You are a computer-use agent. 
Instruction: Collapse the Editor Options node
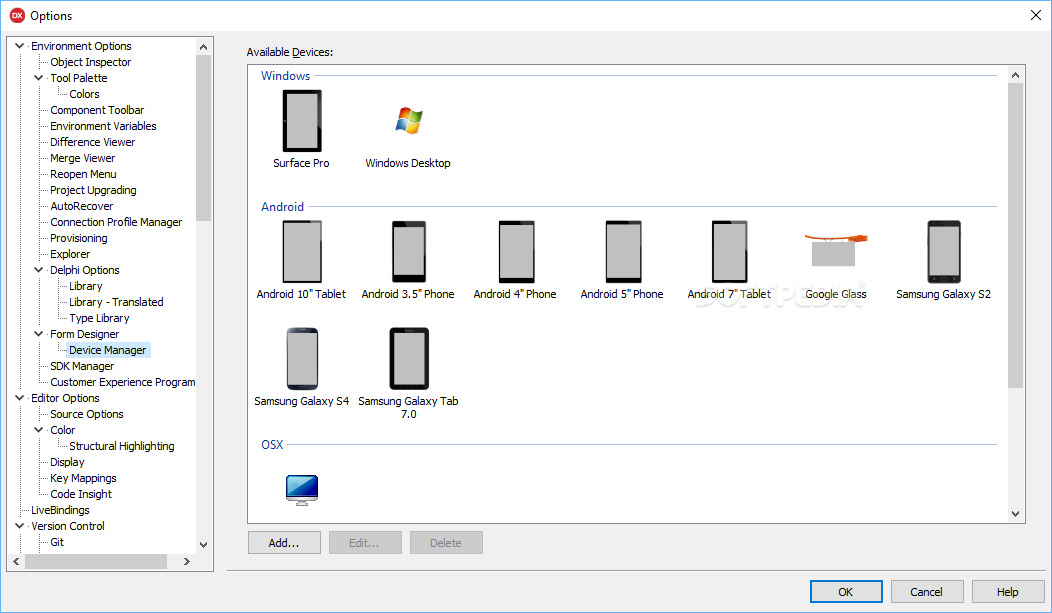[19, 398]
